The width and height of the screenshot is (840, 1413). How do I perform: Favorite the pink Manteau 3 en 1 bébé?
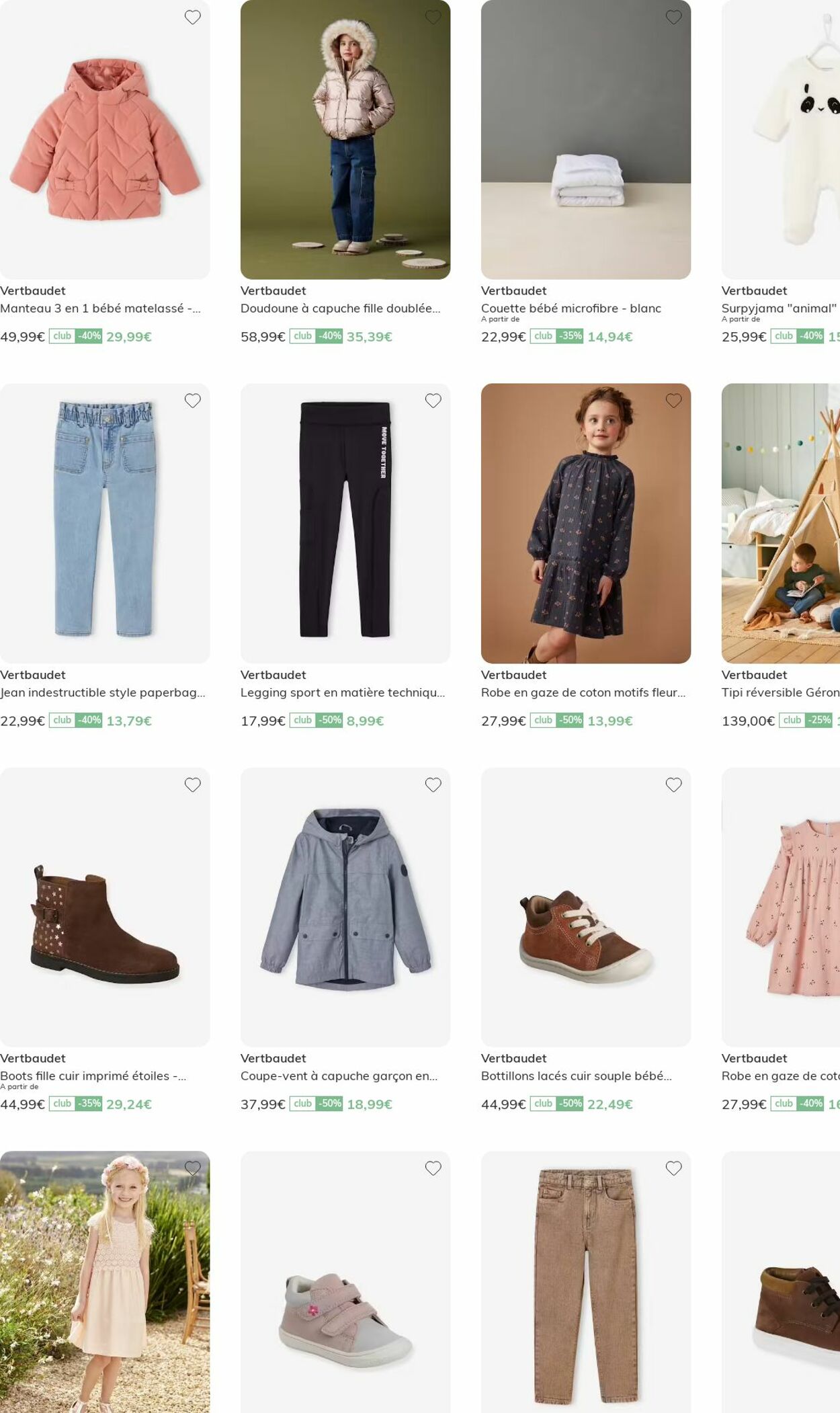coord(193,17)
